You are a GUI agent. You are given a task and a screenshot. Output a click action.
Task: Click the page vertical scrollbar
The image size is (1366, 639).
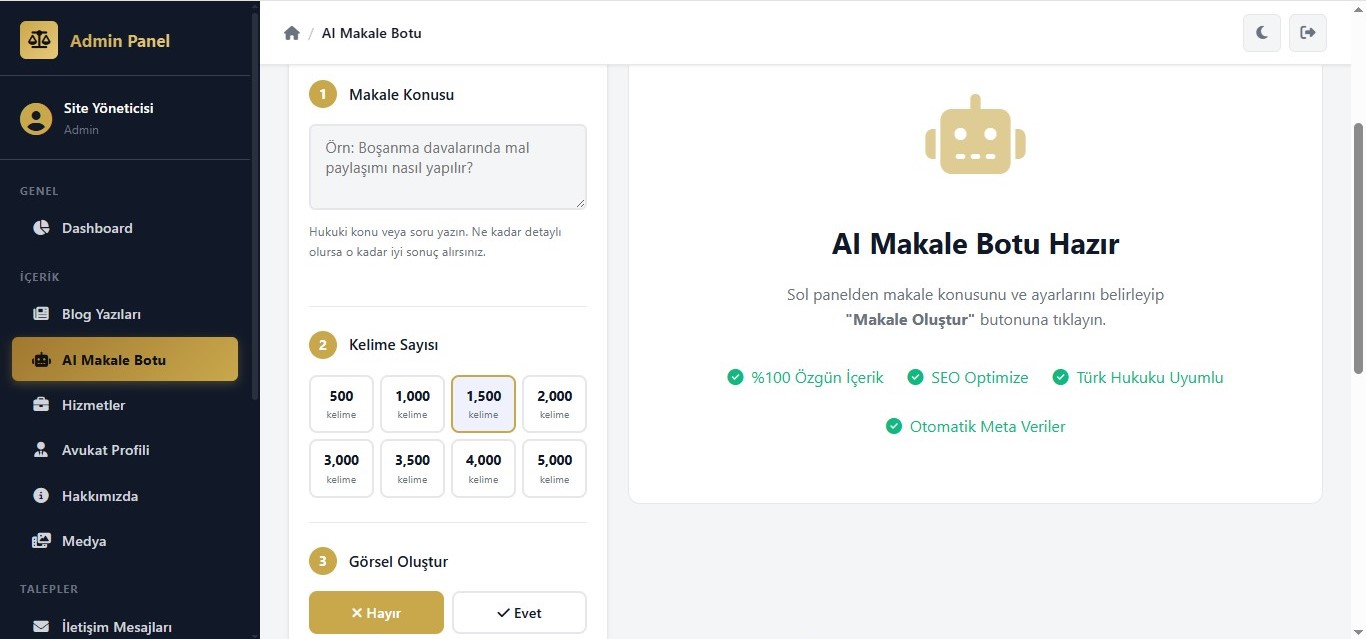coord(1358,250)
